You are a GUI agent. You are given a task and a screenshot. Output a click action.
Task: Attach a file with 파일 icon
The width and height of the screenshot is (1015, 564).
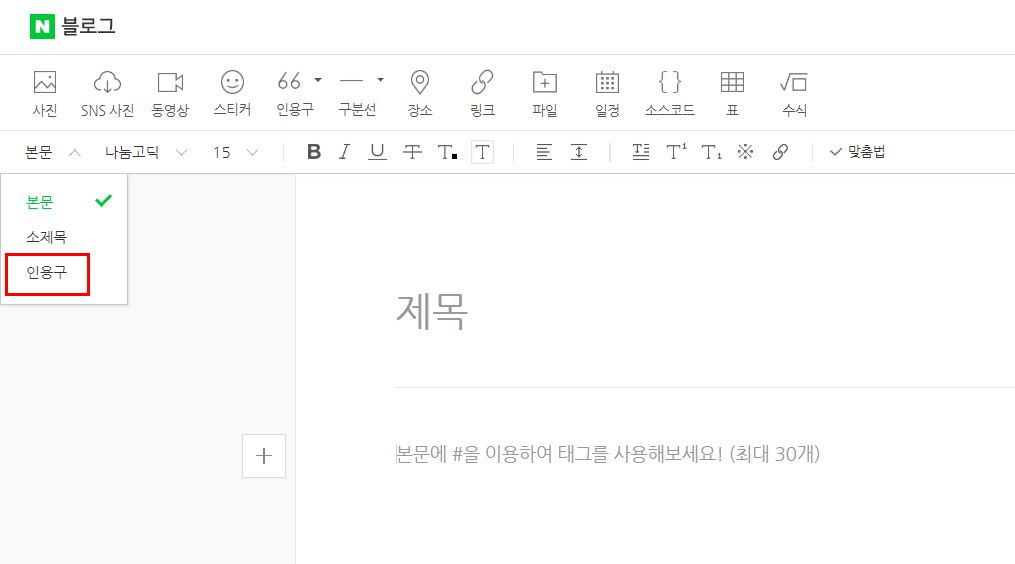tap(545, 93)
